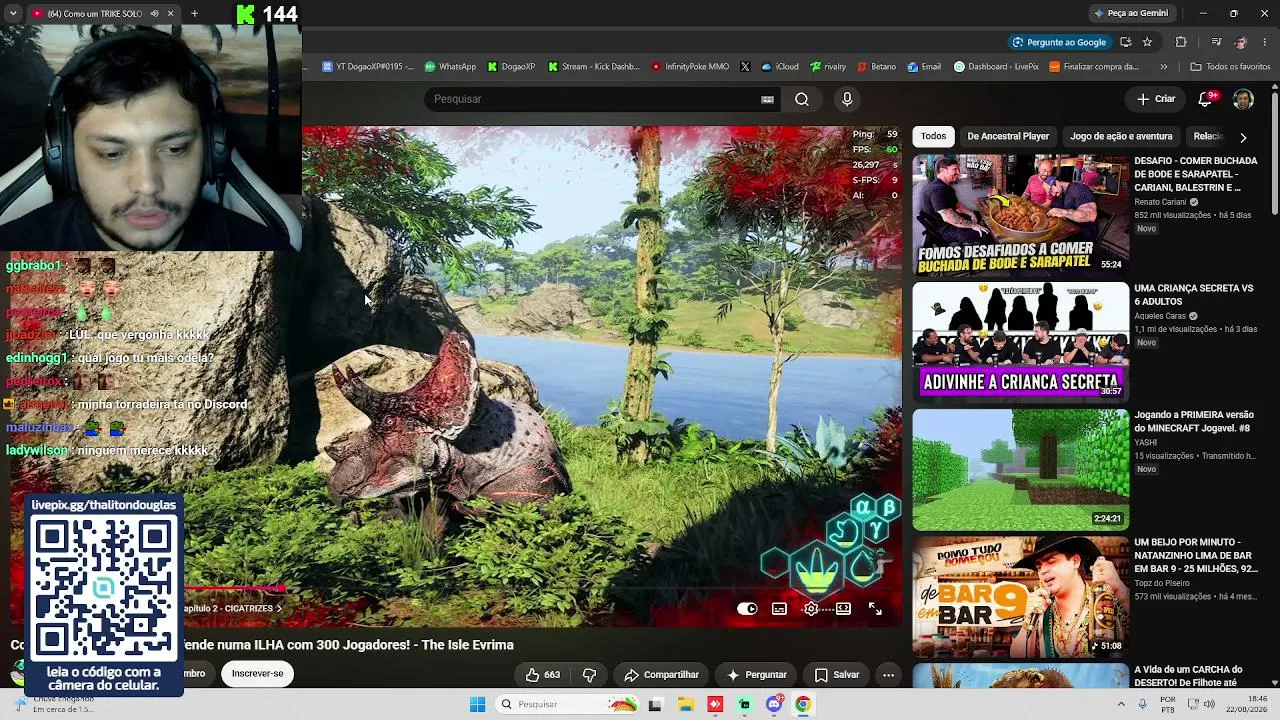
Task: Select the 'De Ancestral Player' chip
Action: point(1008,136)
